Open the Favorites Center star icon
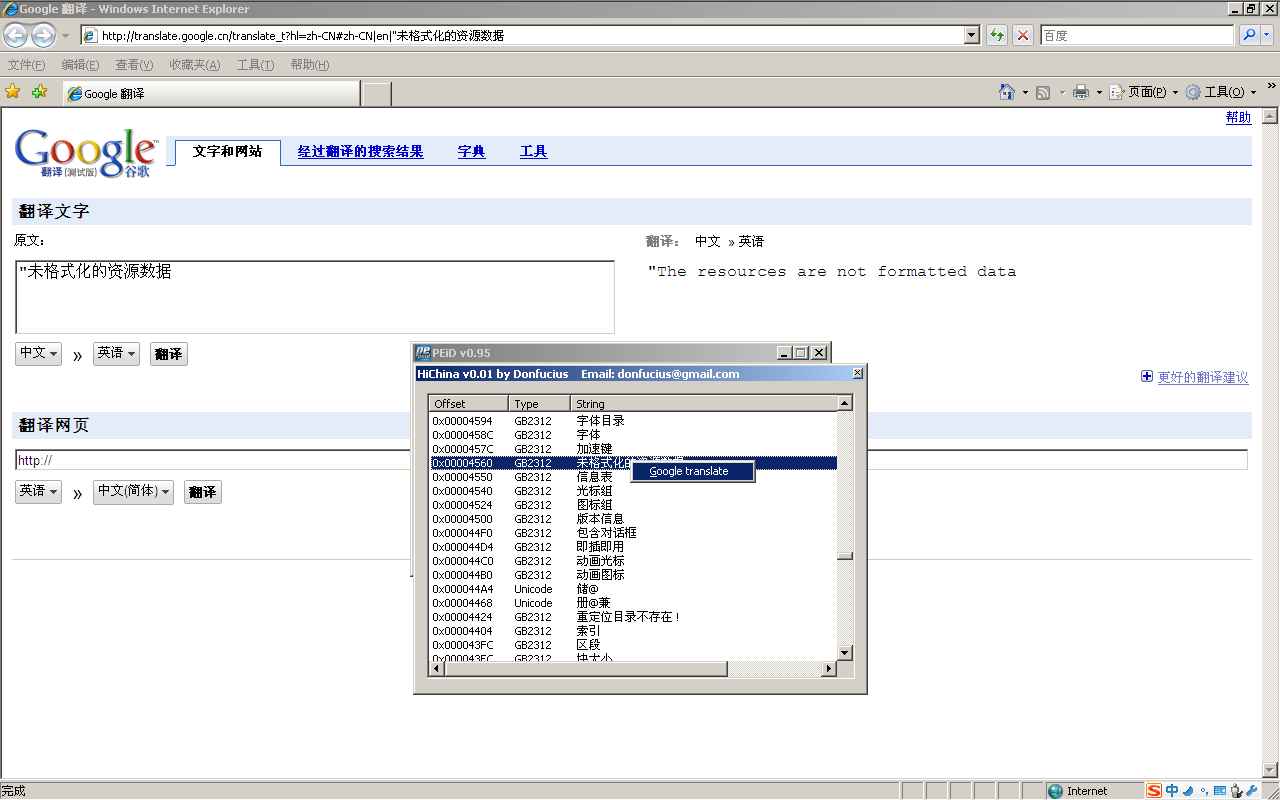The width and height of the screenshot is (1280, 800). (13, 92)
